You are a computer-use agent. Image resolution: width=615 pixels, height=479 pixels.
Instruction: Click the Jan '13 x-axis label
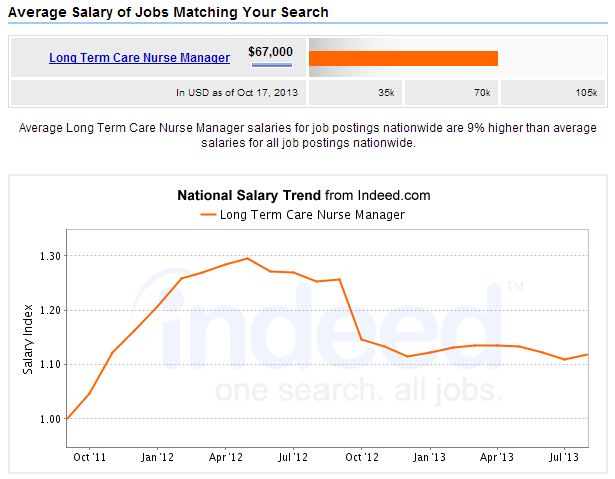pos(429,457)
